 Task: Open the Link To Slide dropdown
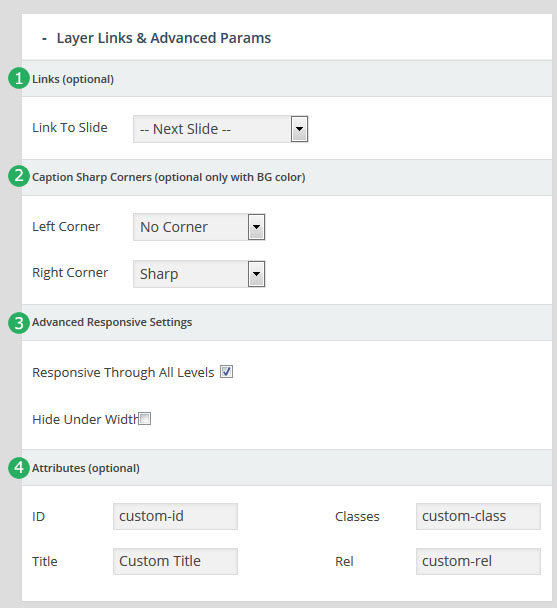click(x=220, y=129)
